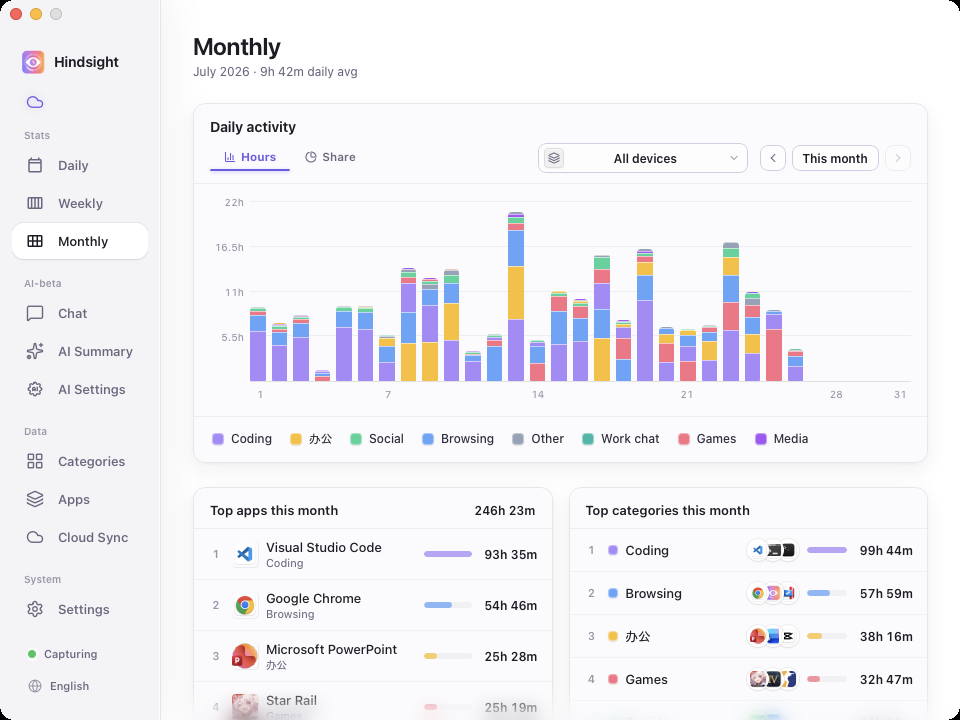Click app icons cluster in Browsing category row
Screen dimensions: 960x720
[x=773, y=593]
